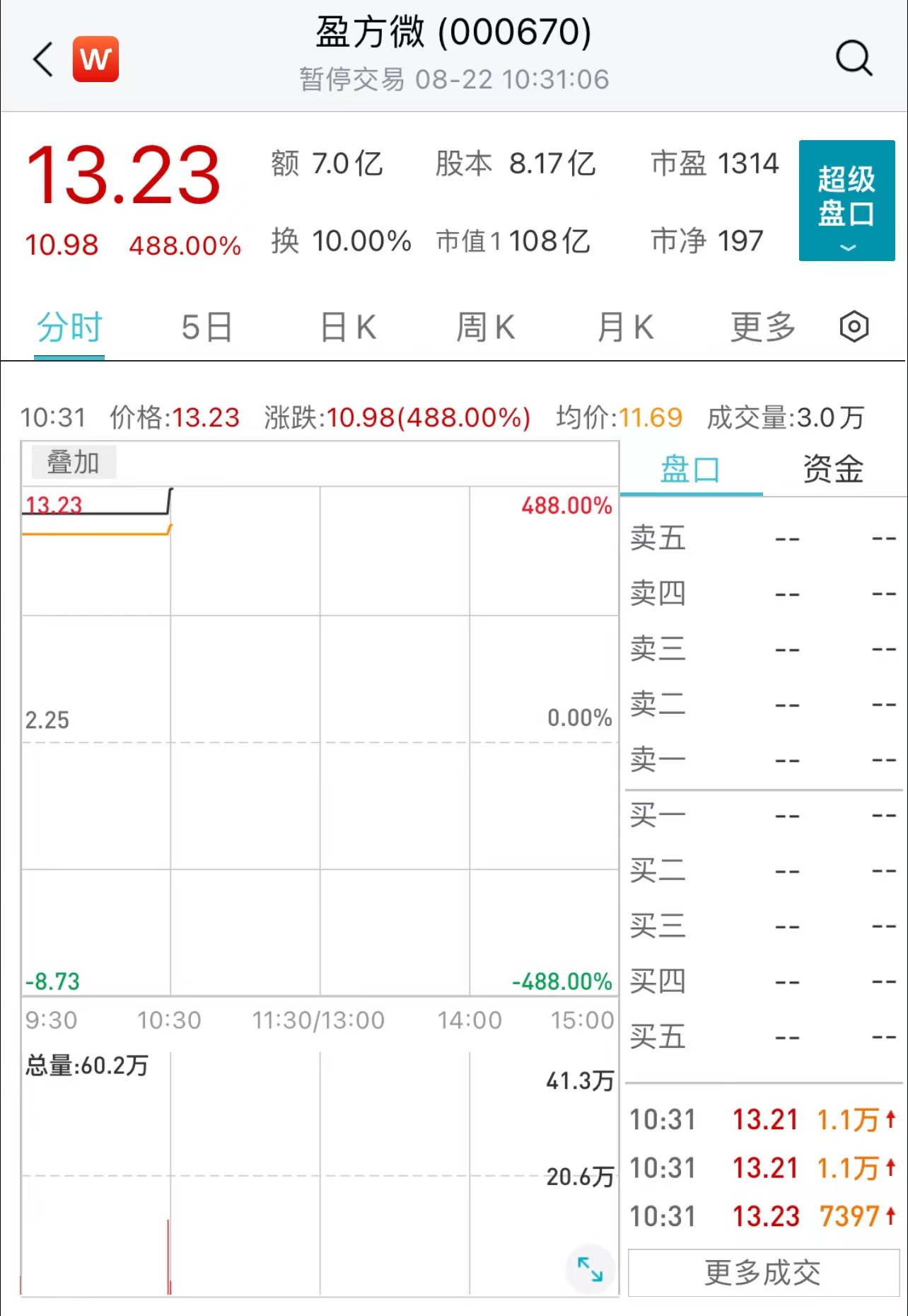
Task: Open the 更多 chart period dropdown
Action: pyautogui.click(x=762, y=328)
